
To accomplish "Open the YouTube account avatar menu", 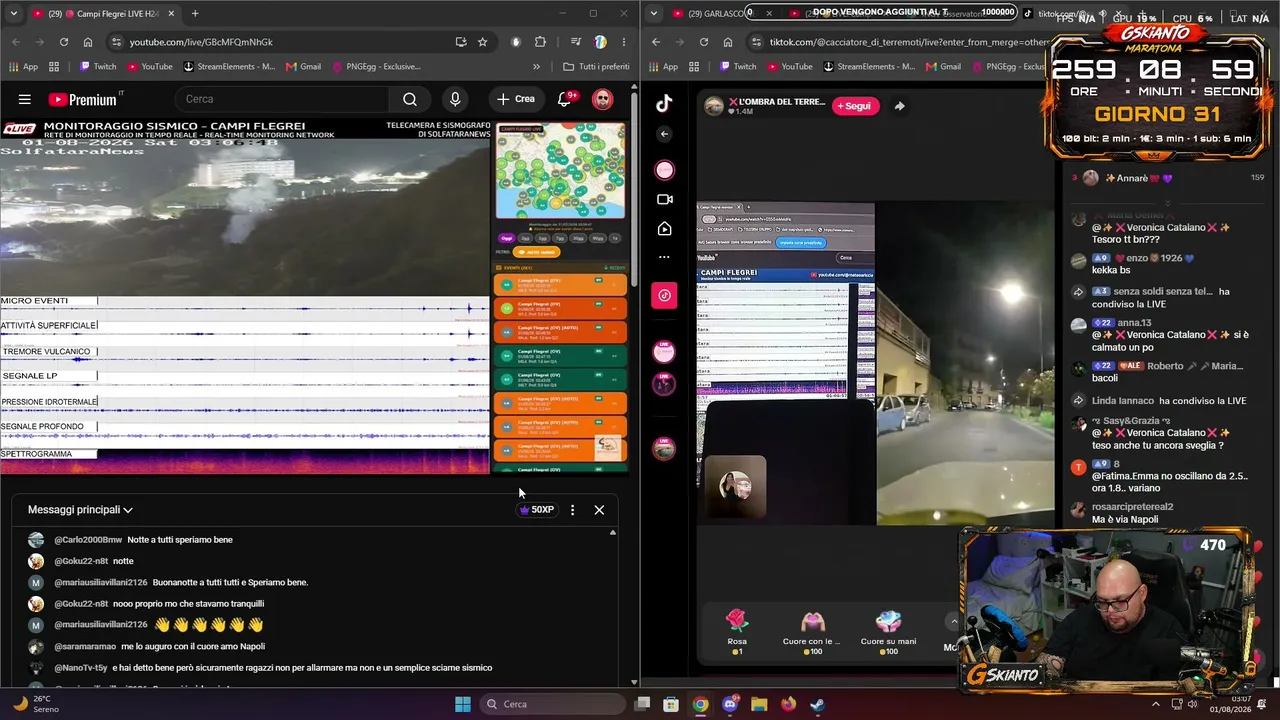I will coord(602,99).
